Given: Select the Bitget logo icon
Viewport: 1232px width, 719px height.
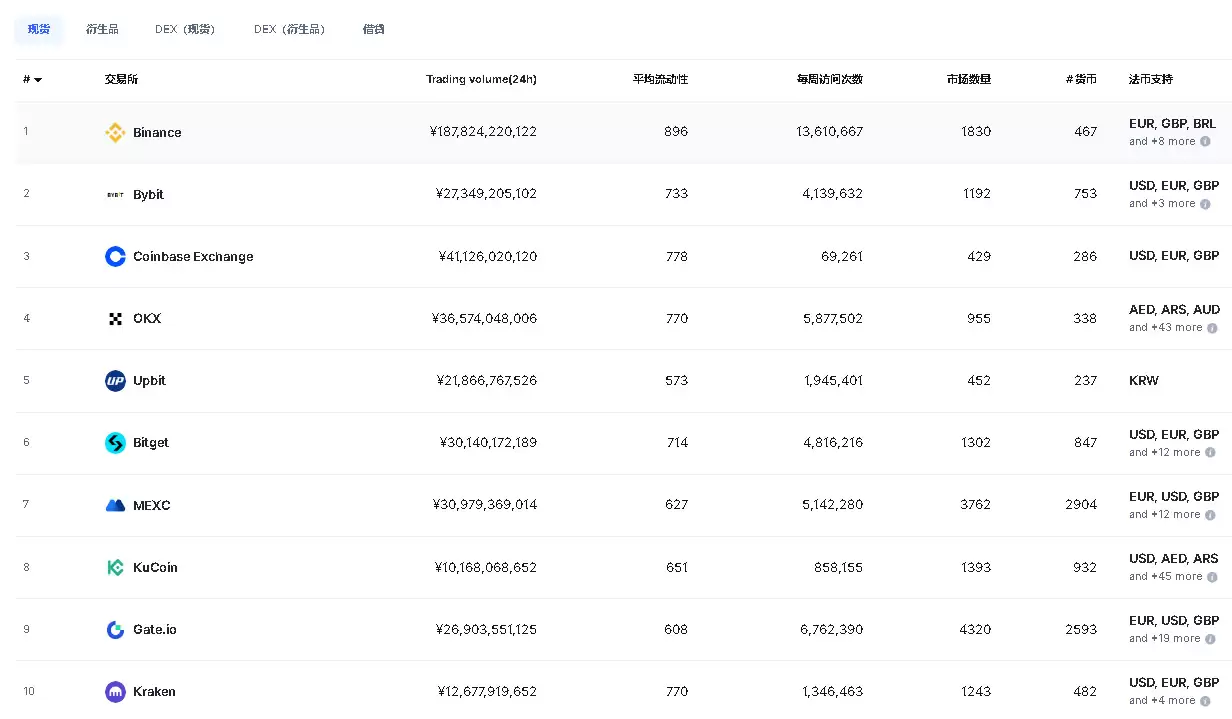Looking at the screenshot, I should (114, 442).
